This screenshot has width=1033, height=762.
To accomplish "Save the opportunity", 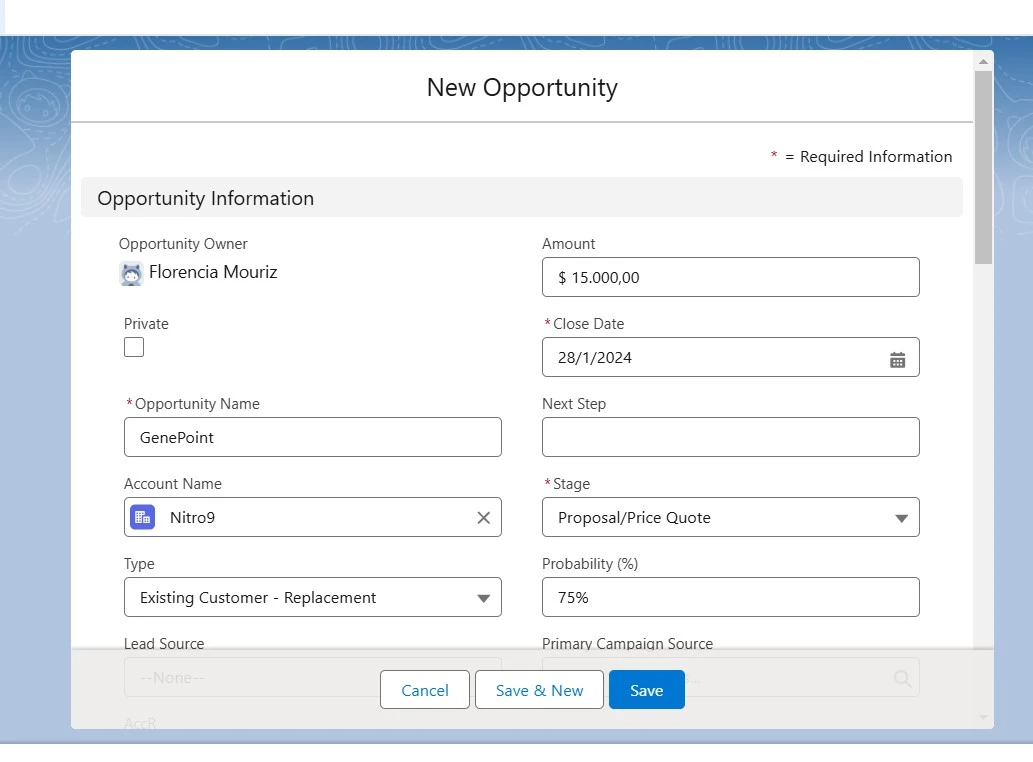I will click(x=646, y=690).
